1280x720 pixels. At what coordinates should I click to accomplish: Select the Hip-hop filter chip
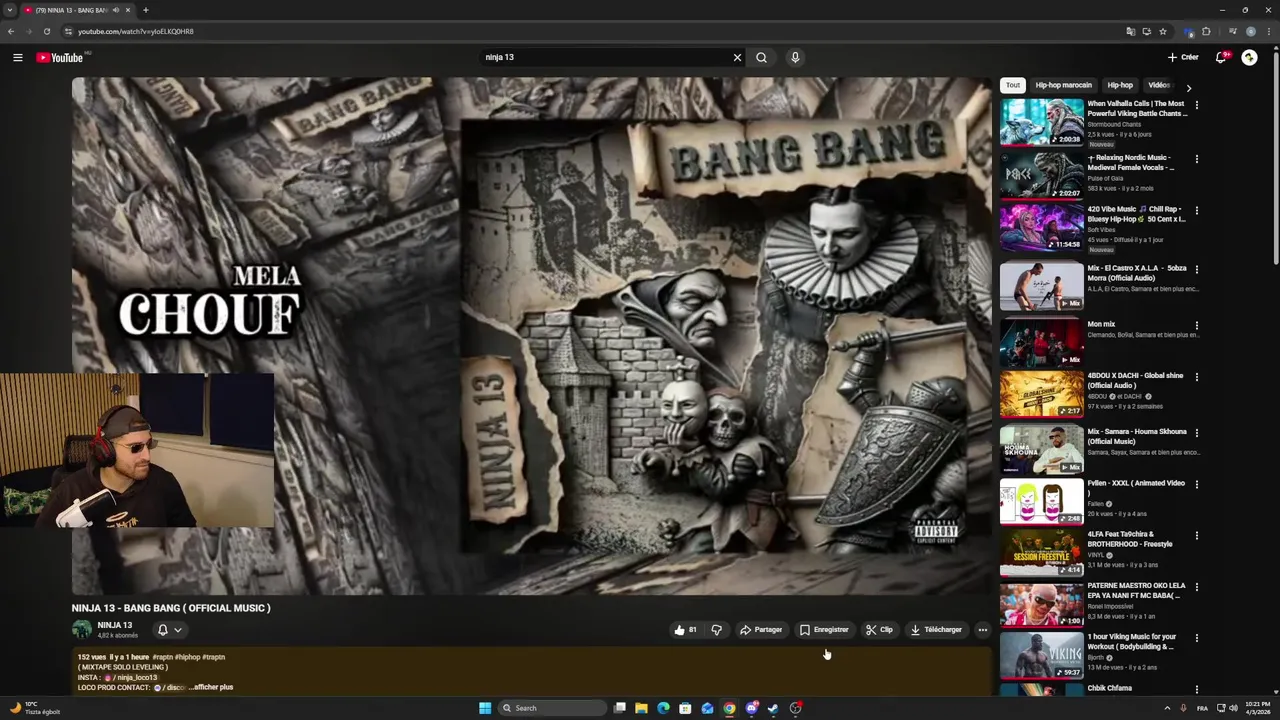coord(1120,85)
